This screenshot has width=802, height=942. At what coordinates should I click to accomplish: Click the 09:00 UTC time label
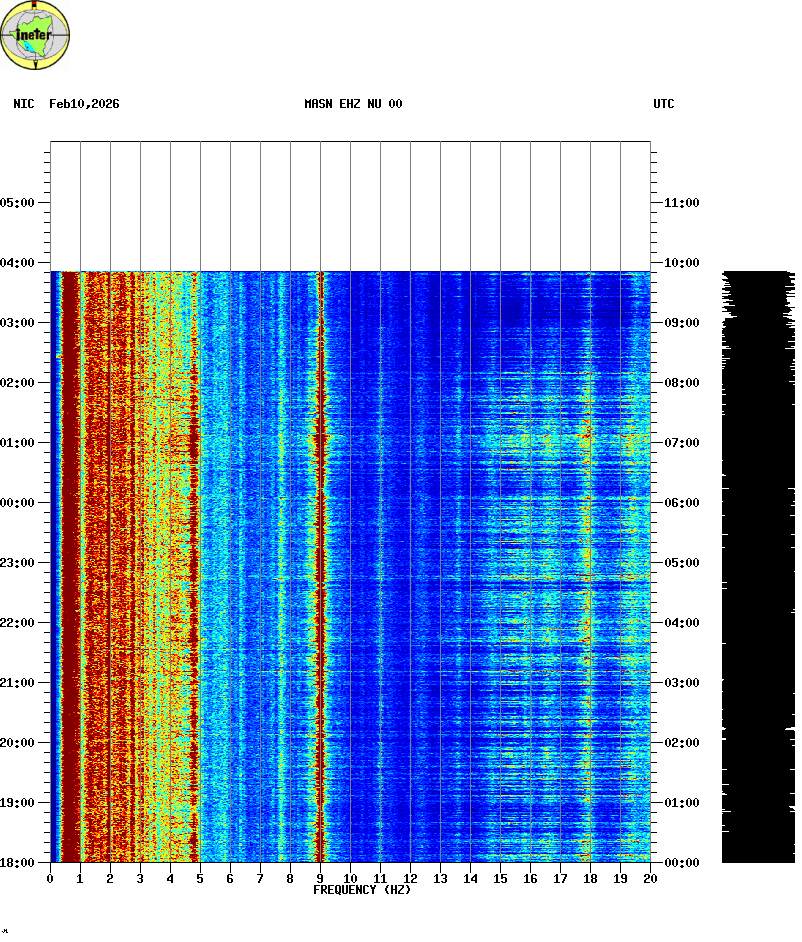tap(681, 322)
